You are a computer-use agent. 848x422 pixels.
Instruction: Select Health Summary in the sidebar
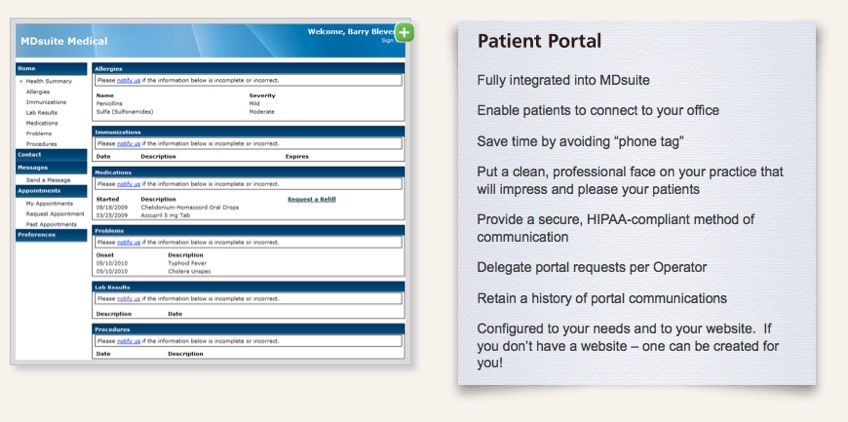(x=47, y=80)
